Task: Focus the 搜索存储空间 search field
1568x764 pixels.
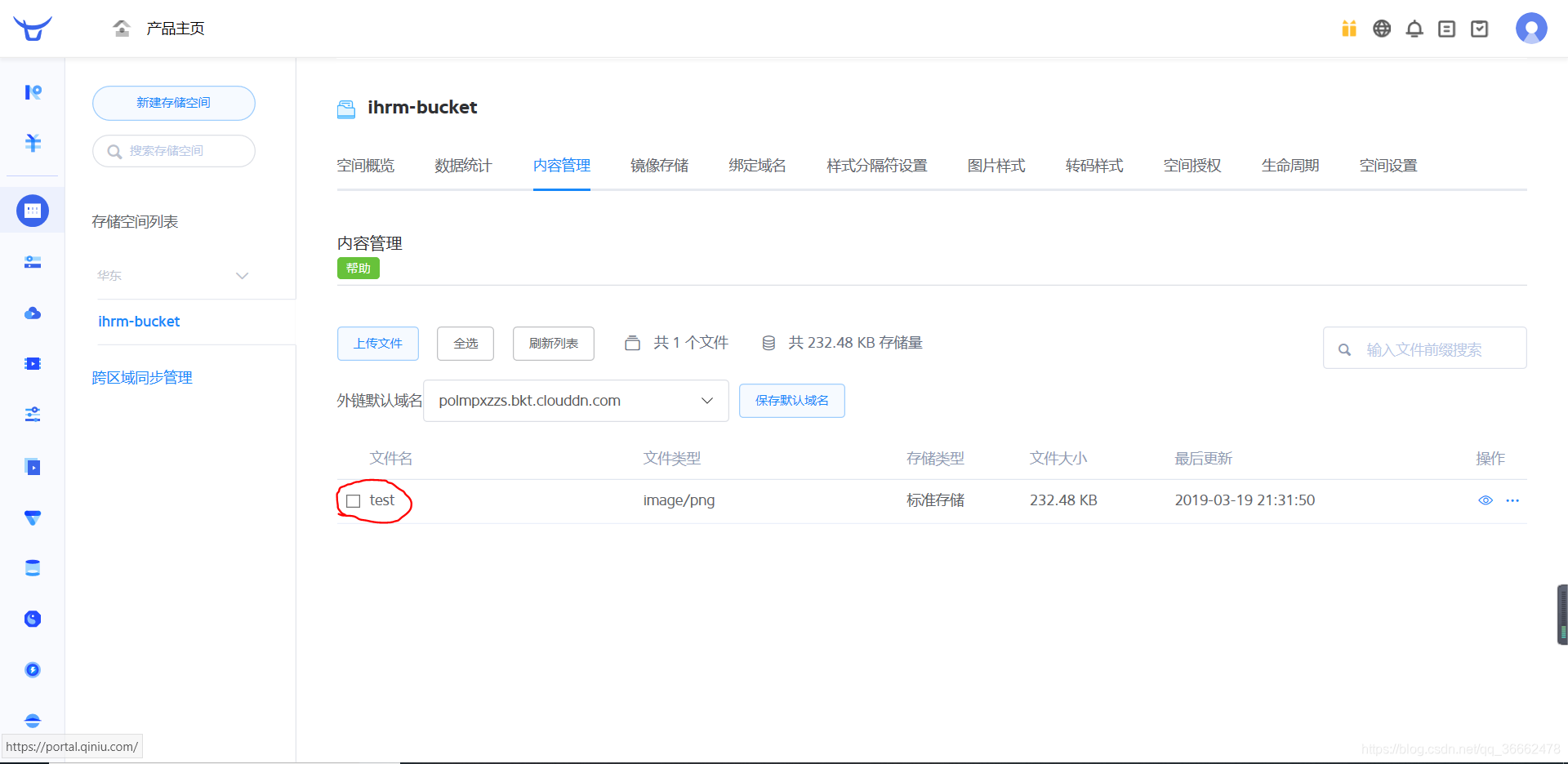Action: pyautogui.click(x=174, y=151)
